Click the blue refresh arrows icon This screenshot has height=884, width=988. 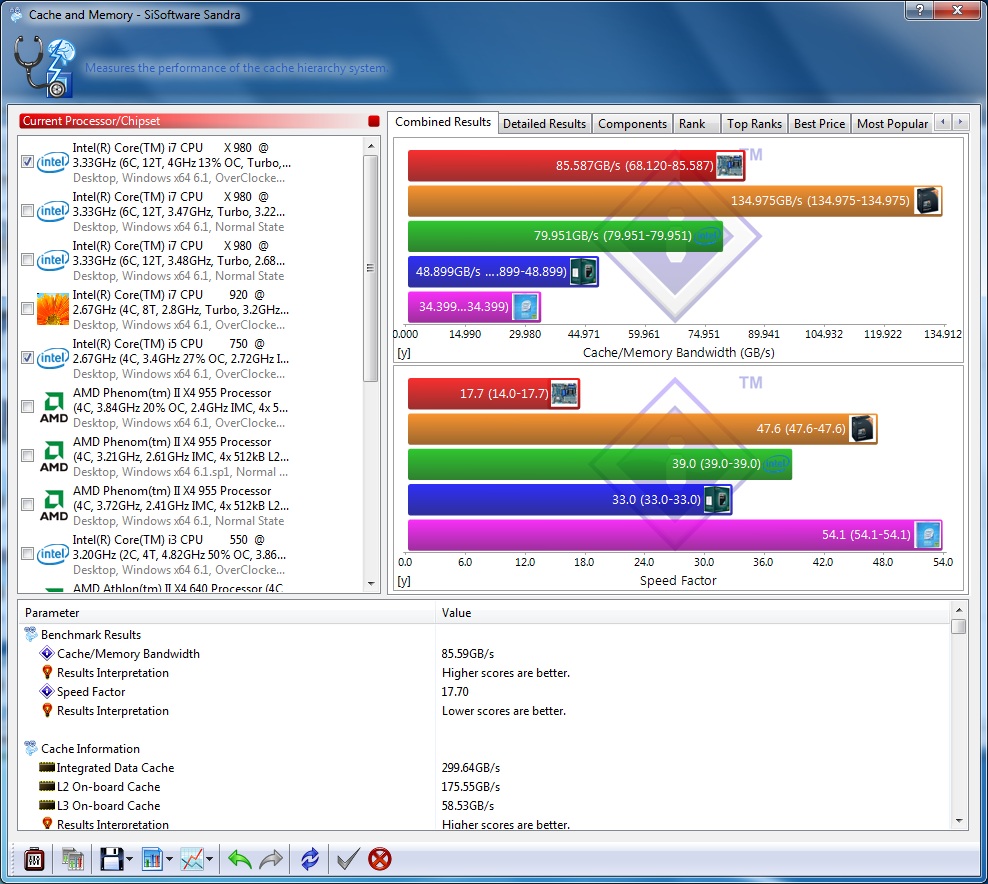point(310,859)
